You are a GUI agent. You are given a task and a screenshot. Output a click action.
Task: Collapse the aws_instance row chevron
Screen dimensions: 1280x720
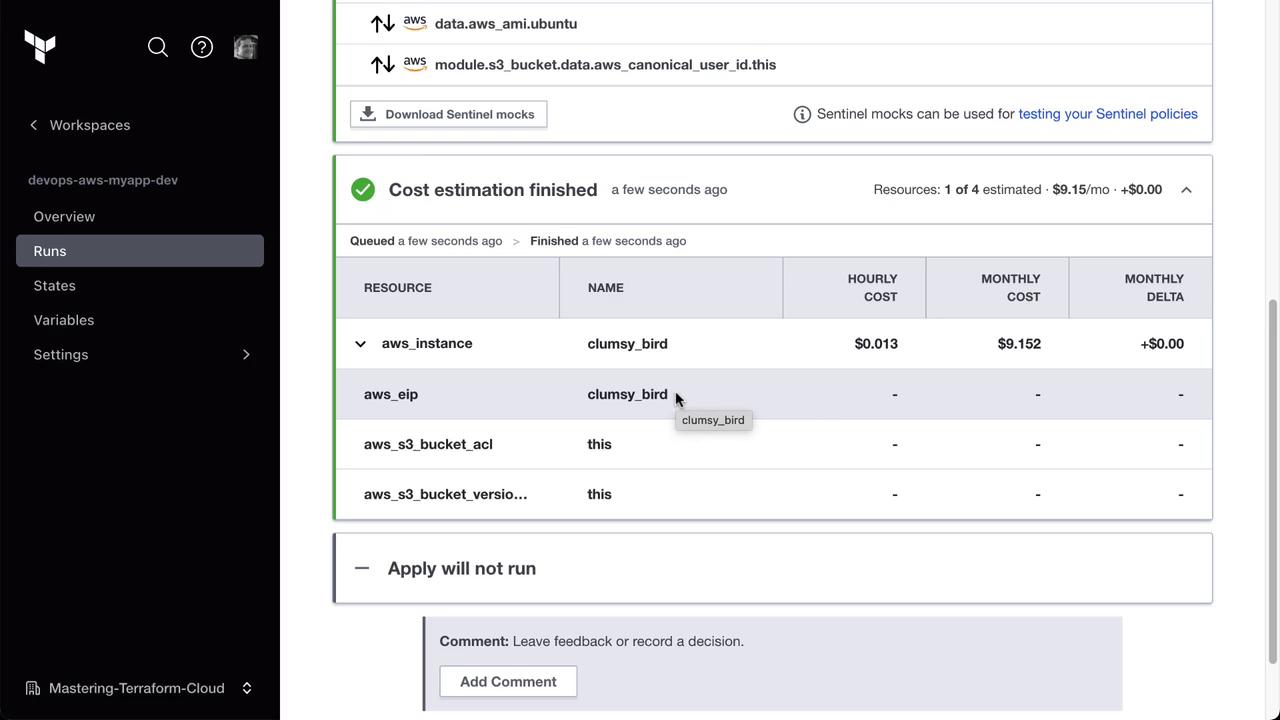(360, 344)
